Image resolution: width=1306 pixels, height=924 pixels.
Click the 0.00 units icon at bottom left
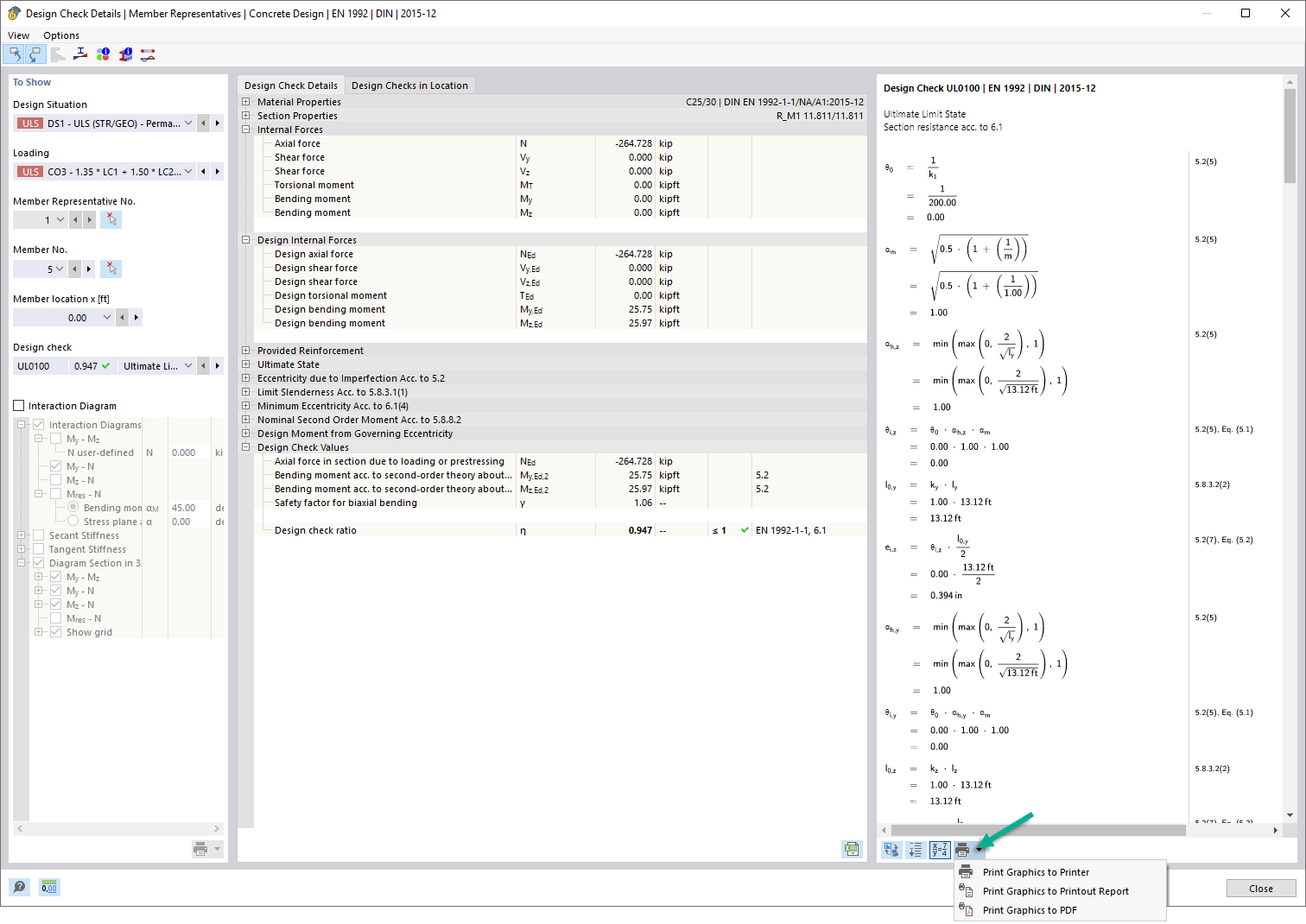pos(49,887)
